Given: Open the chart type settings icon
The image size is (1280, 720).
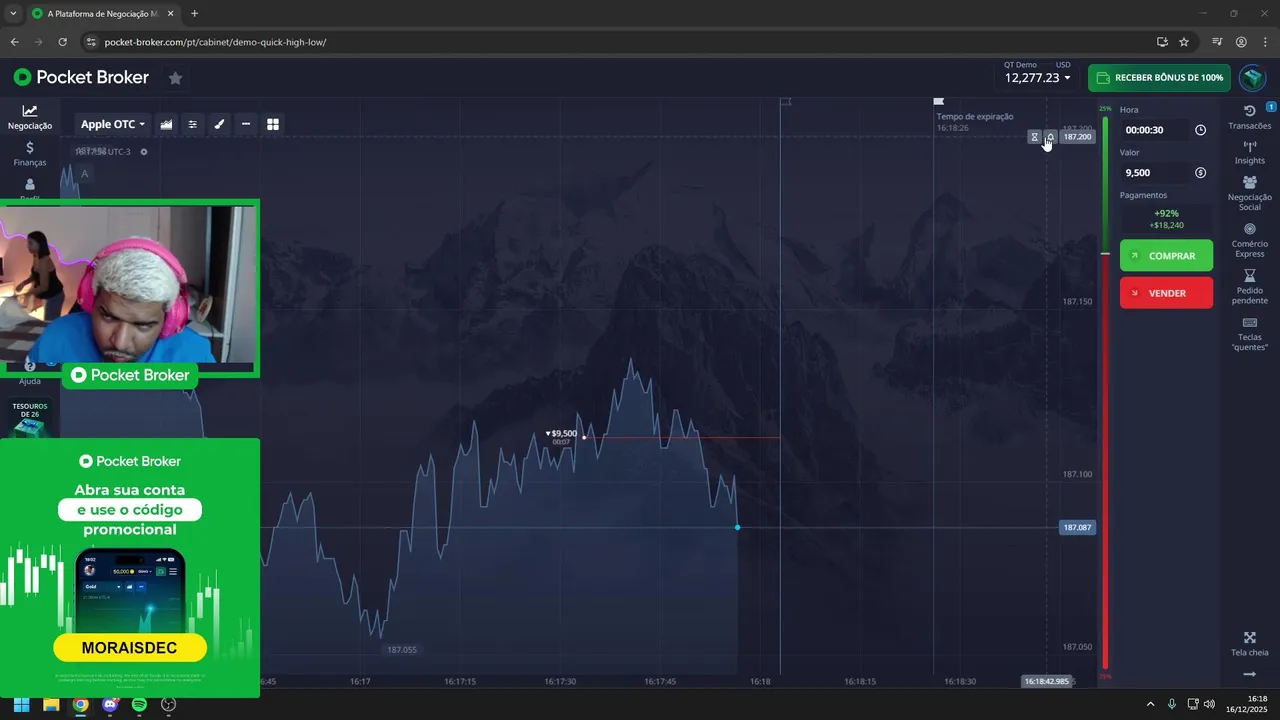Looking at the screenshot, I should tap(166, 124).
